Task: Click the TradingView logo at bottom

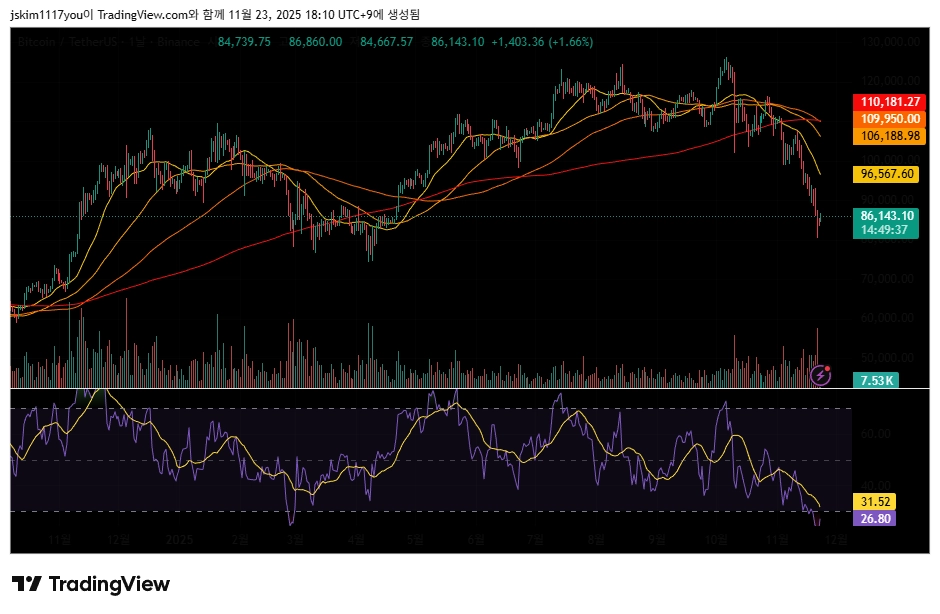Action: 91,584
